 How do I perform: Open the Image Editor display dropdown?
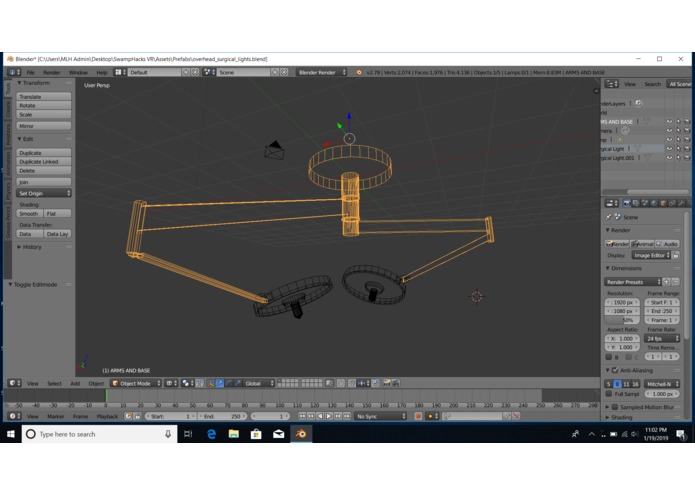(x=652, y=255)
